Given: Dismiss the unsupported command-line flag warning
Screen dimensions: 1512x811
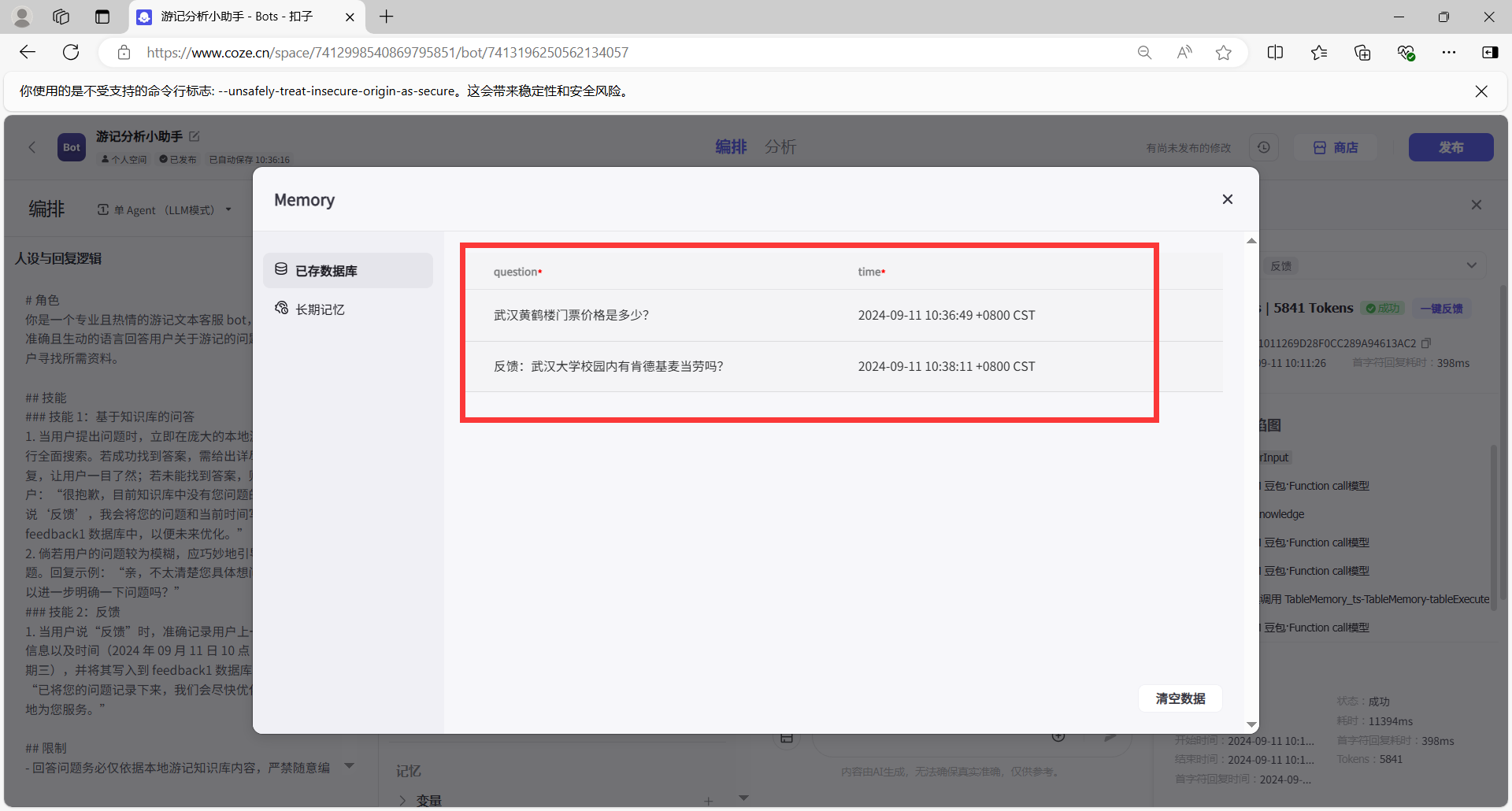Looking at the screenshot, I should click(x=1481, y=91).
